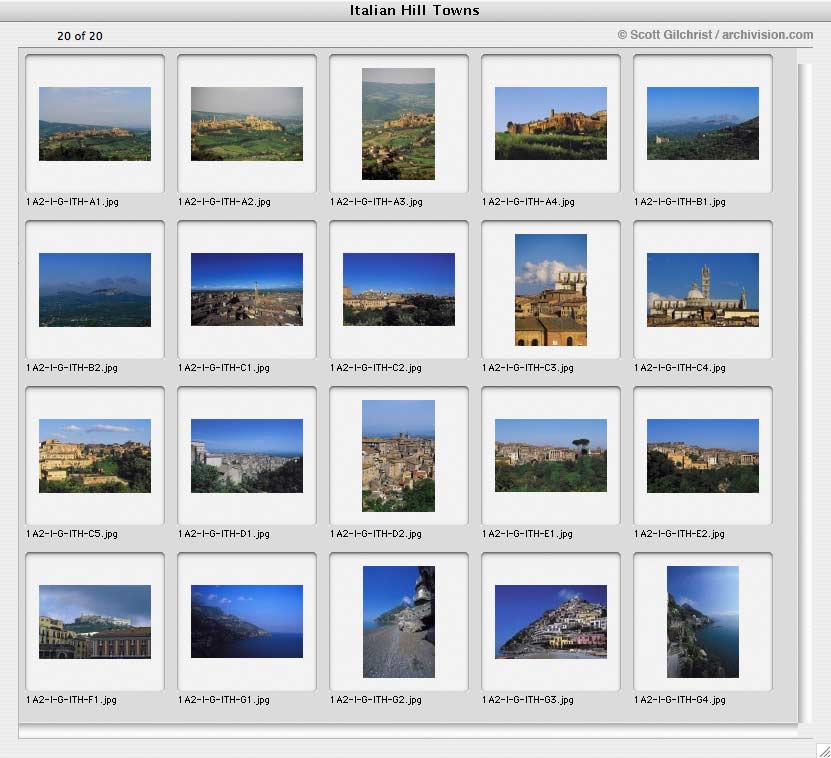The height and width of the screenshot is (758, 831).
Task: Select the 1A2-I-G-ITH-A2.jpg slide thumbnail
Action: (247, 124)
